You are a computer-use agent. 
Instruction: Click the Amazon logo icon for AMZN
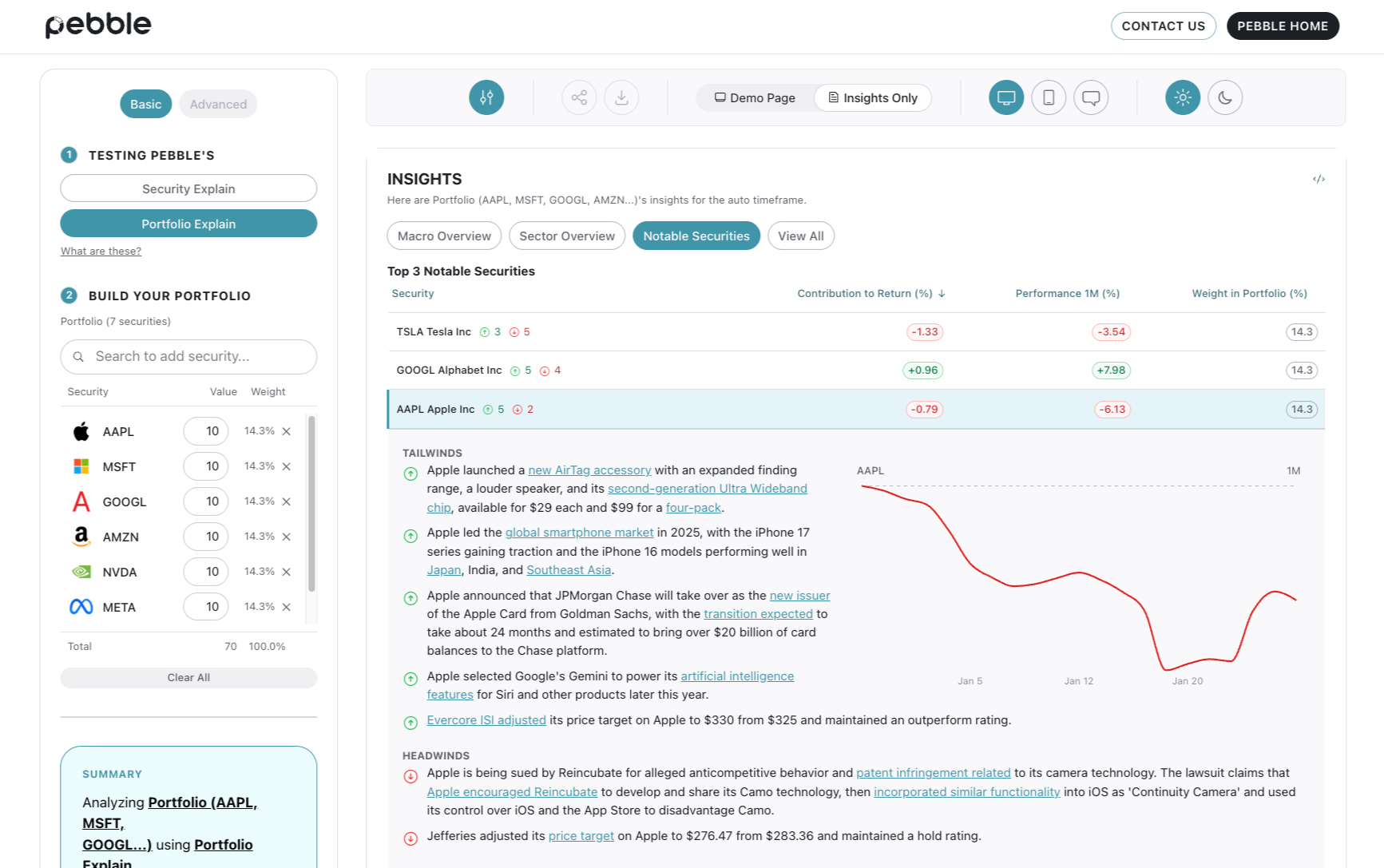[x=81, y=537]
